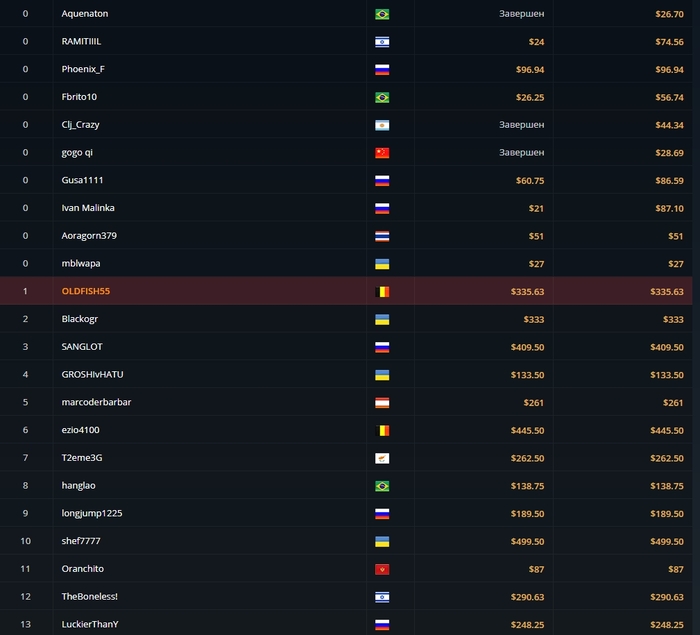Click the Argentina flag in Clj_Crazy's row
Screen dimensions: 700x635
381,125
